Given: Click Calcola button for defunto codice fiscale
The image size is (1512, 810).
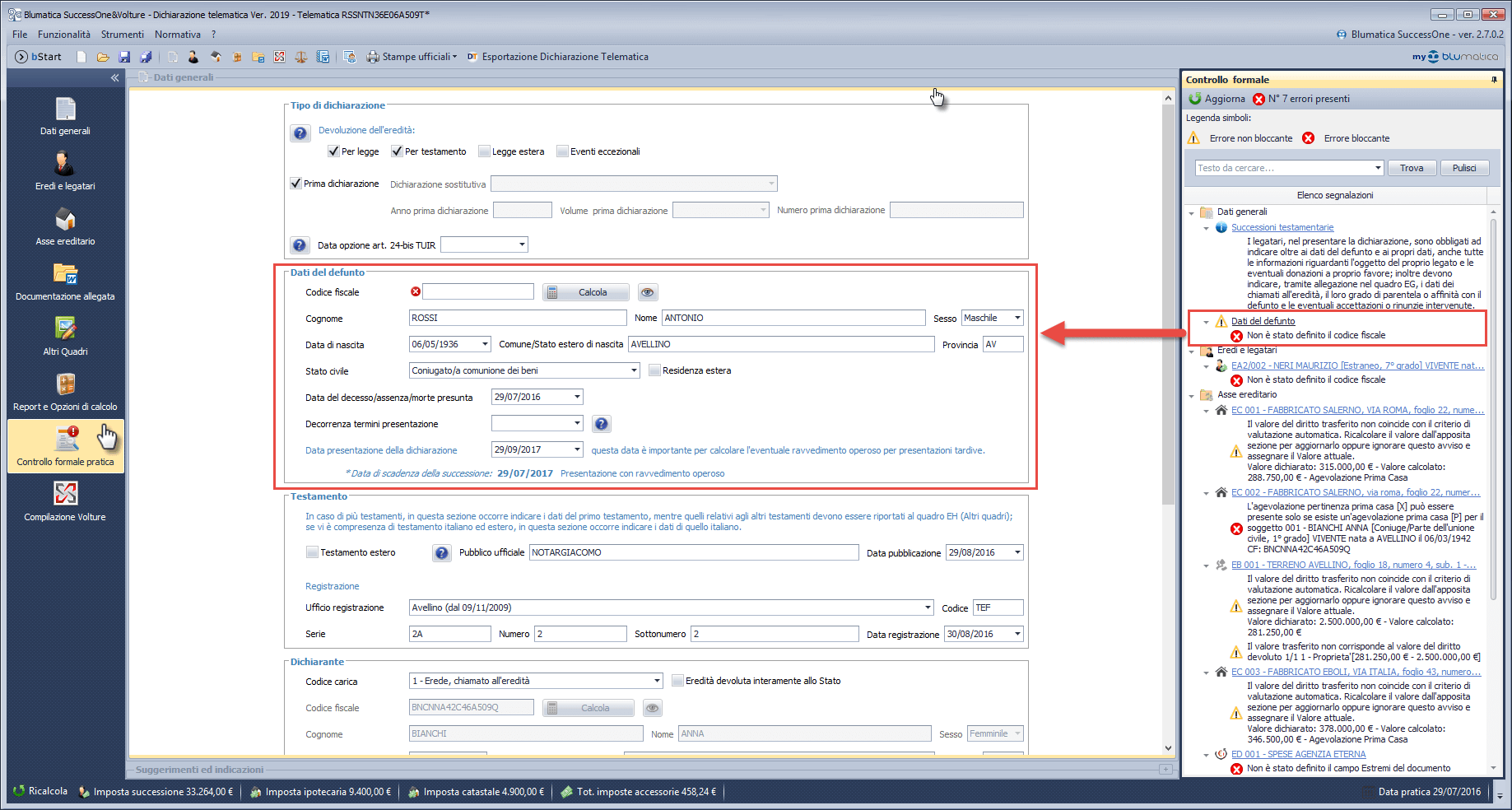Looking at the screenshot, I should (x=586, y=292).
